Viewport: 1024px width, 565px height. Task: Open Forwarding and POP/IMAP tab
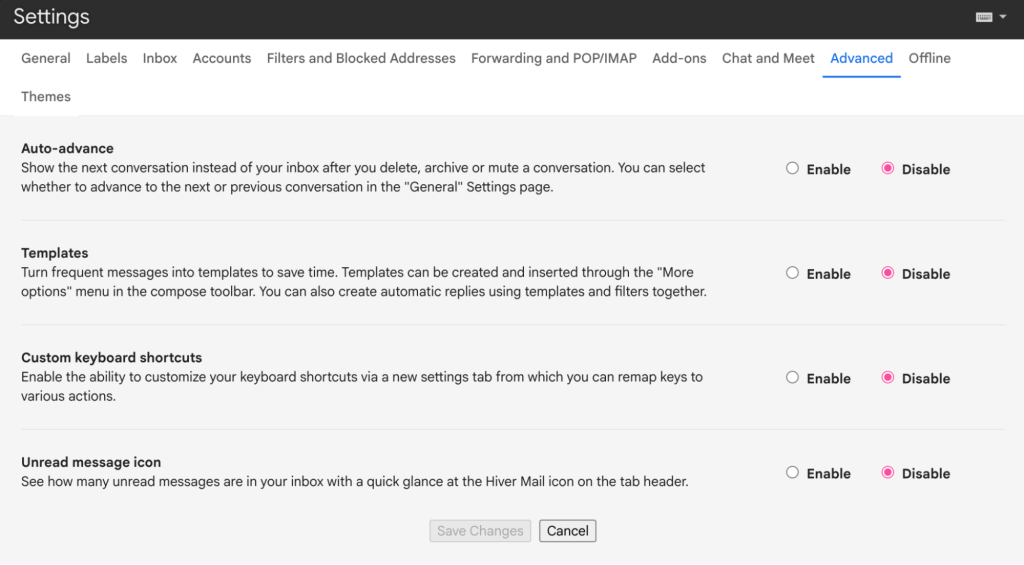[x=554, y=58]
